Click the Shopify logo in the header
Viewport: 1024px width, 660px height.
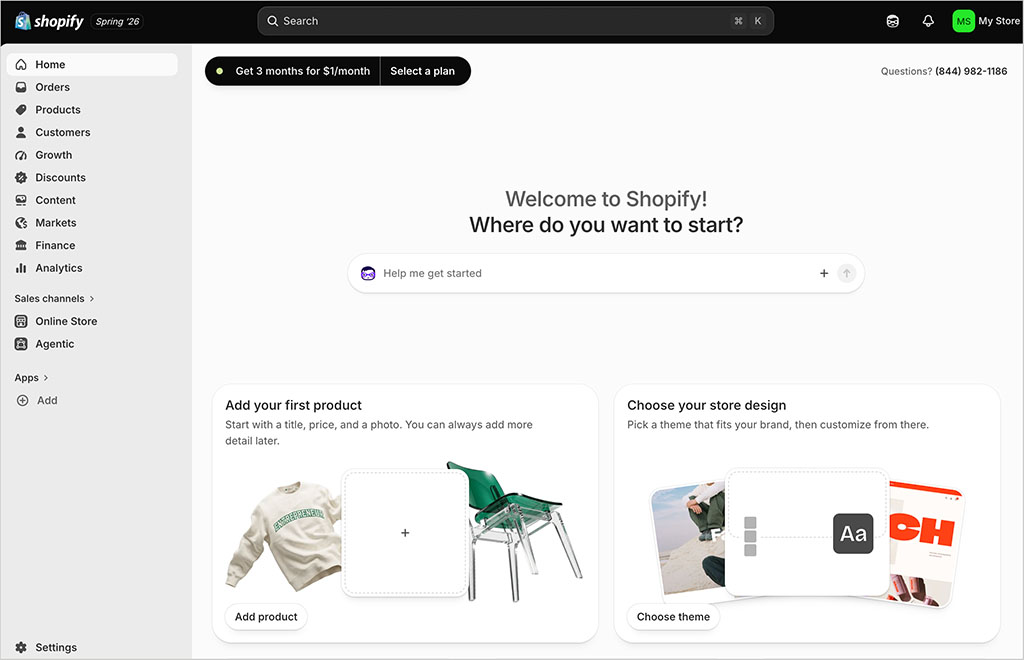(49, 22)
